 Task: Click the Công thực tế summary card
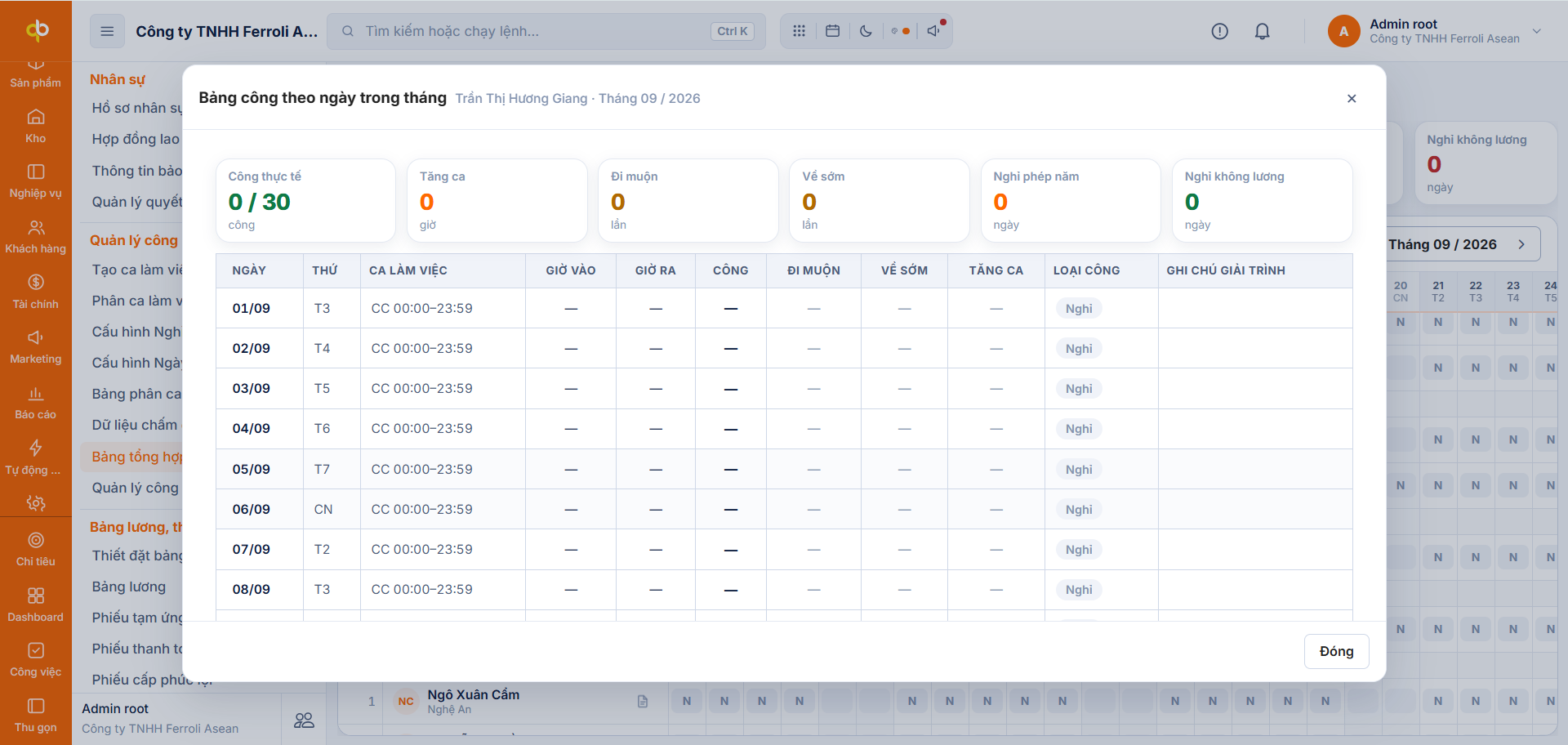305,200
